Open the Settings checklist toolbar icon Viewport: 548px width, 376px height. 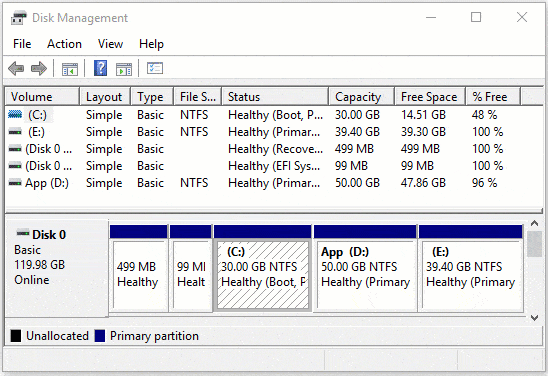point(155,68)
